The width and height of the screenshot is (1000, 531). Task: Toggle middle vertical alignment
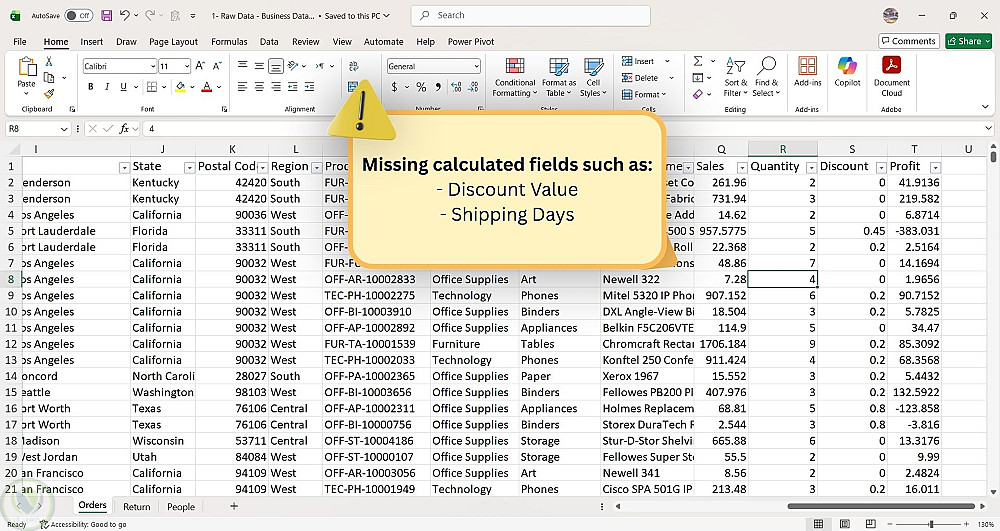[259, 66]
